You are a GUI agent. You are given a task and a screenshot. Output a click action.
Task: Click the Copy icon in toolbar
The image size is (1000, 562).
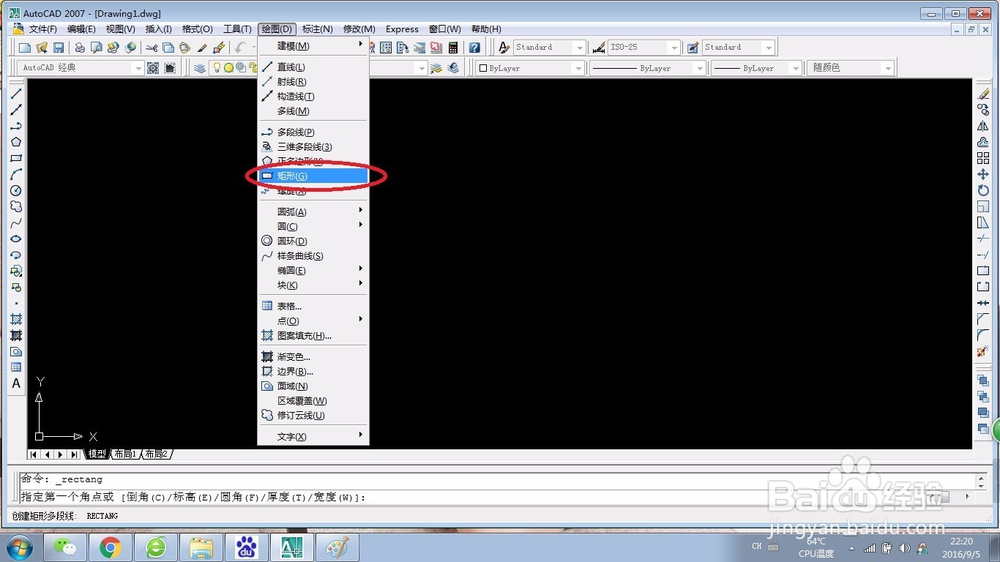168,47
